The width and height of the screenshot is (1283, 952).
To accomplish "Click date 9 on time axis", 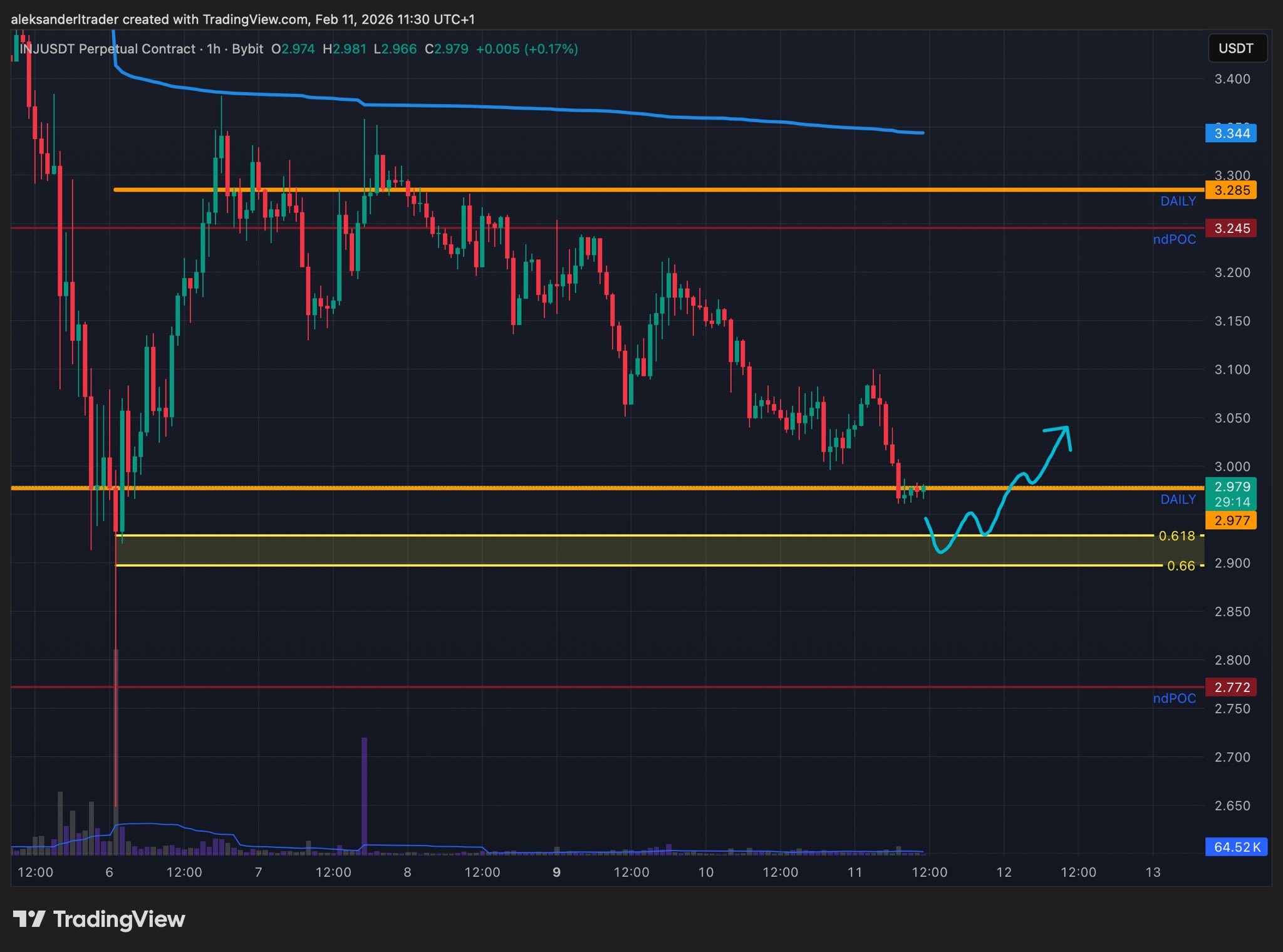I will (556, 872).
